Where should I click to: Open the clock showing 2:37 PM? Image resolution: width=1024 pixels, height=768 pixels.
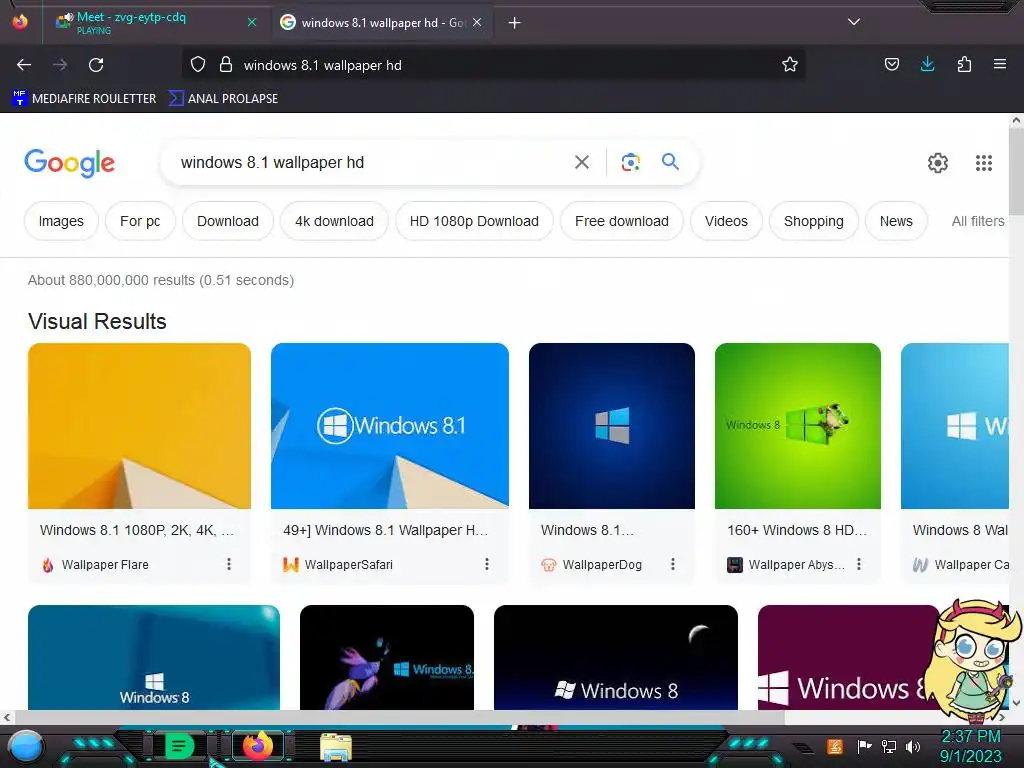point(970,746)
